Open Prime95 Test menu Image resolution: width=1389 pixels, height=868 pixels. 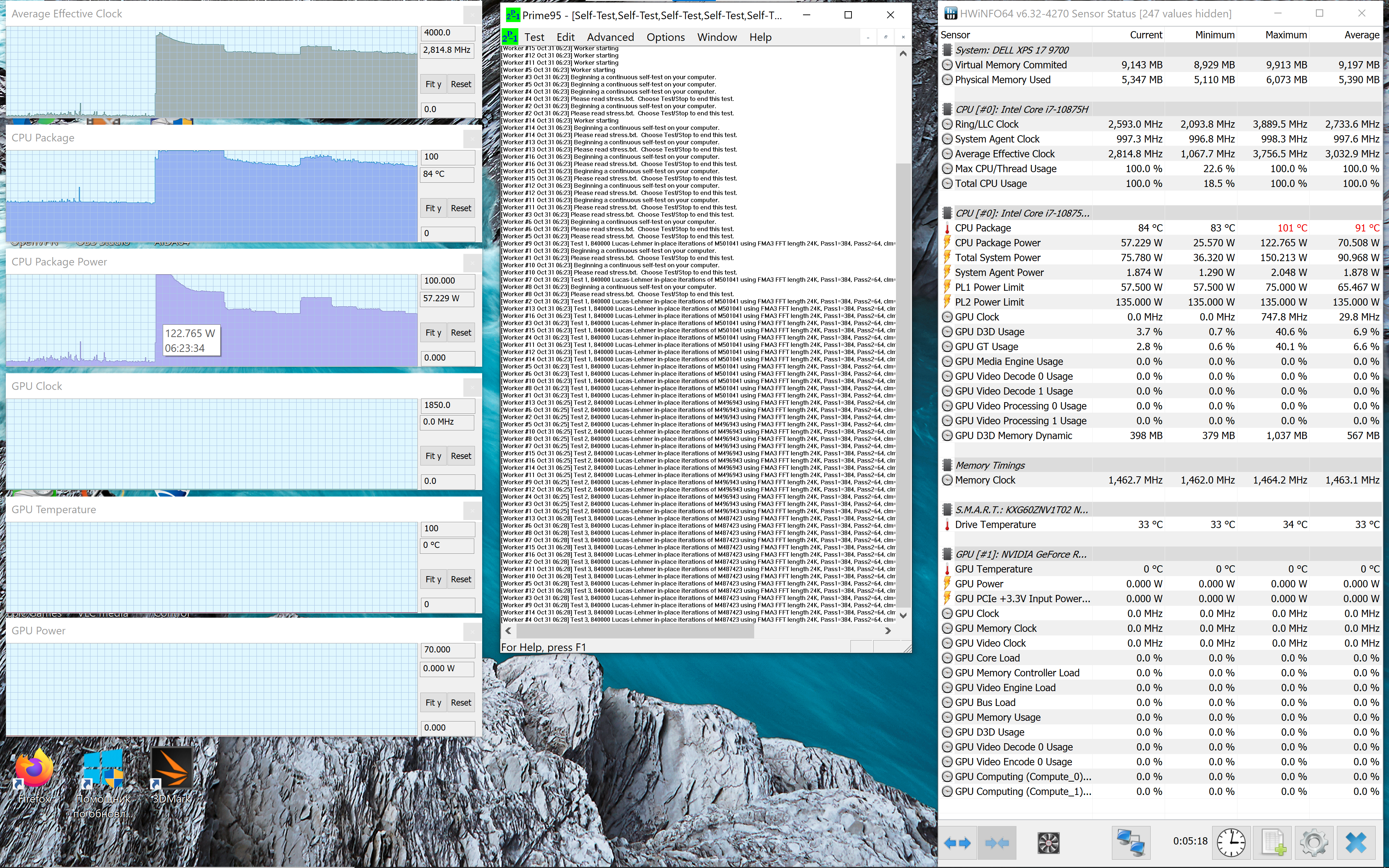[x=534, y=37]
